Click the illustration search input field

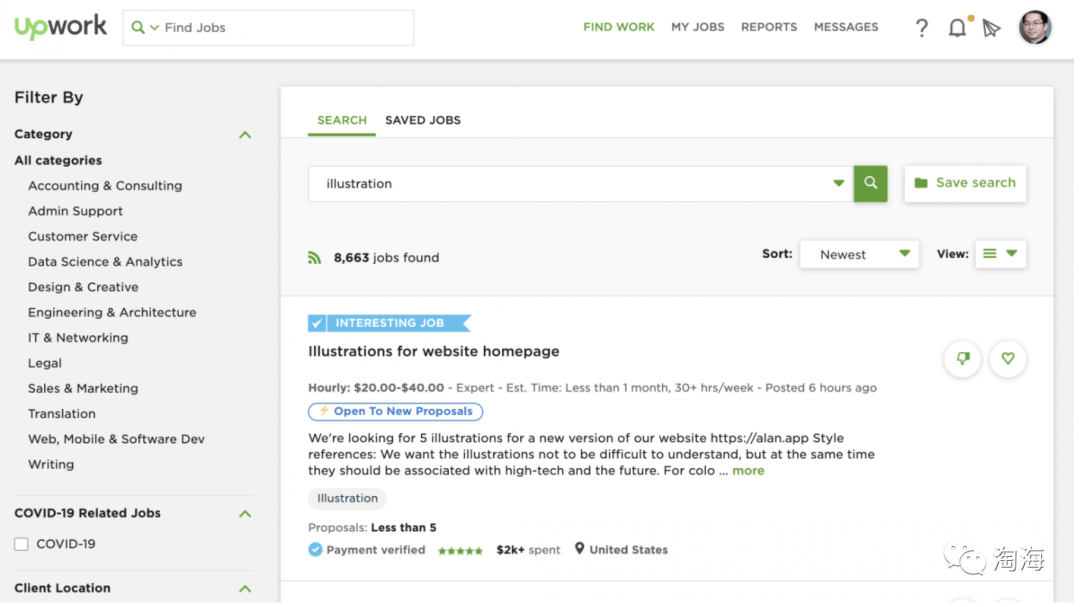coord(570,184)
